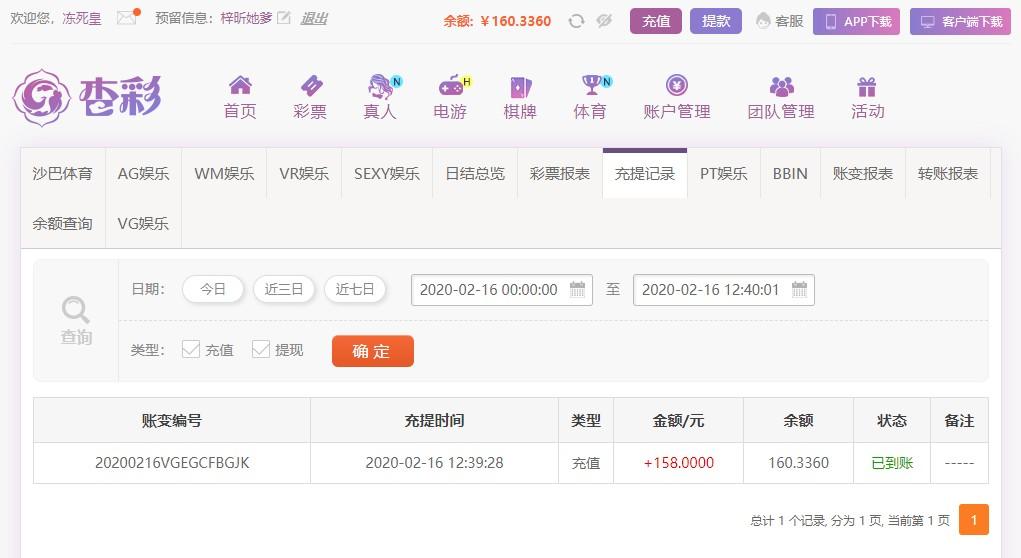Click the start date field 2020-02-16 00:00:00

click(x=501, y=290)
